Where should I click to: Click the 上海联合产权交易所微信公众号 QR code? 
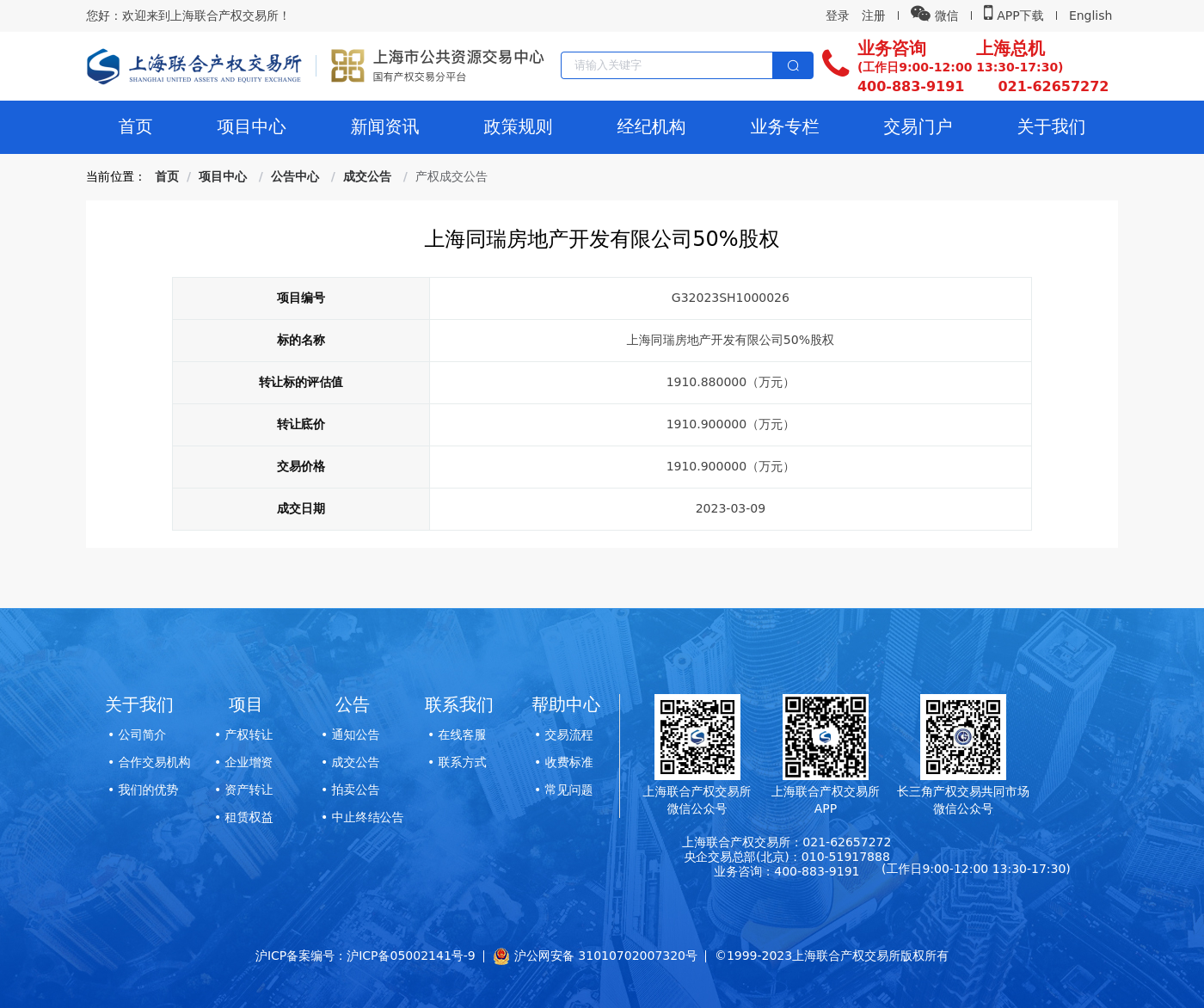[x=697, y=737]
